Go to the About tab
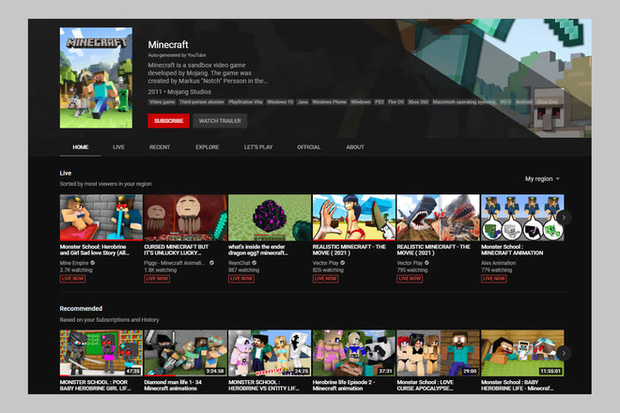Image resolution: width=620 pixels, height=413 pixels. tap(355, 147)
